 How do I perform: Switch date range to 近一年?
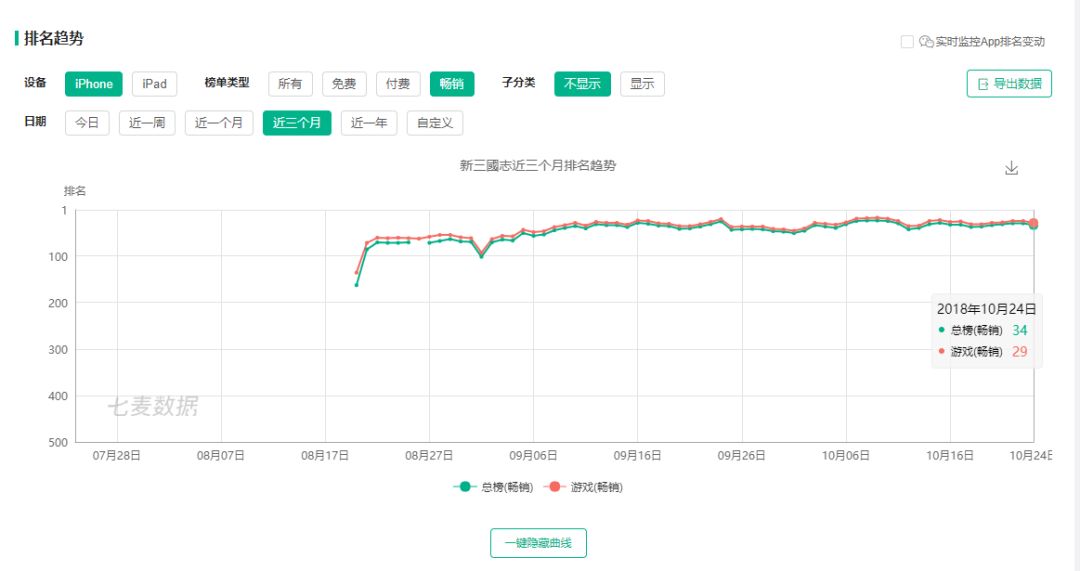369,123
